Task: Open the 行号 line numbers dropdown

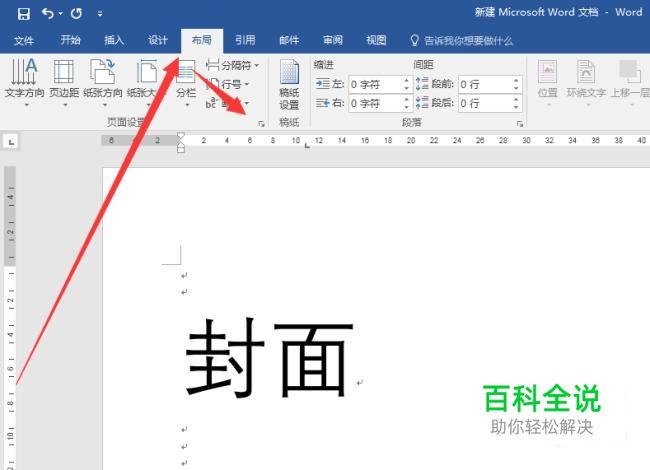Action: [228, 84]
